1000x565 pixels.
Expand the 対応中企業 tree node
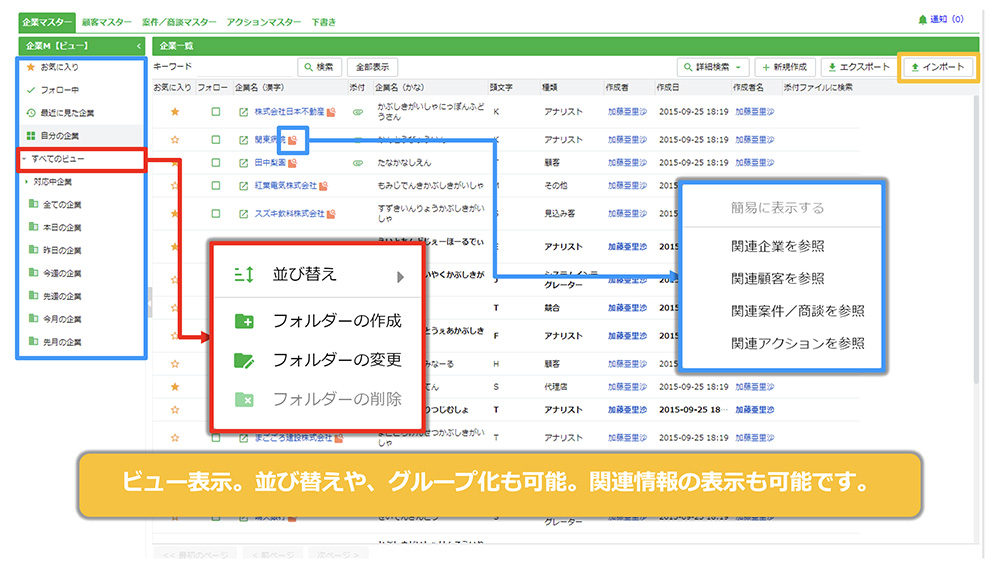pyautogui.click(x=27, y=182)
